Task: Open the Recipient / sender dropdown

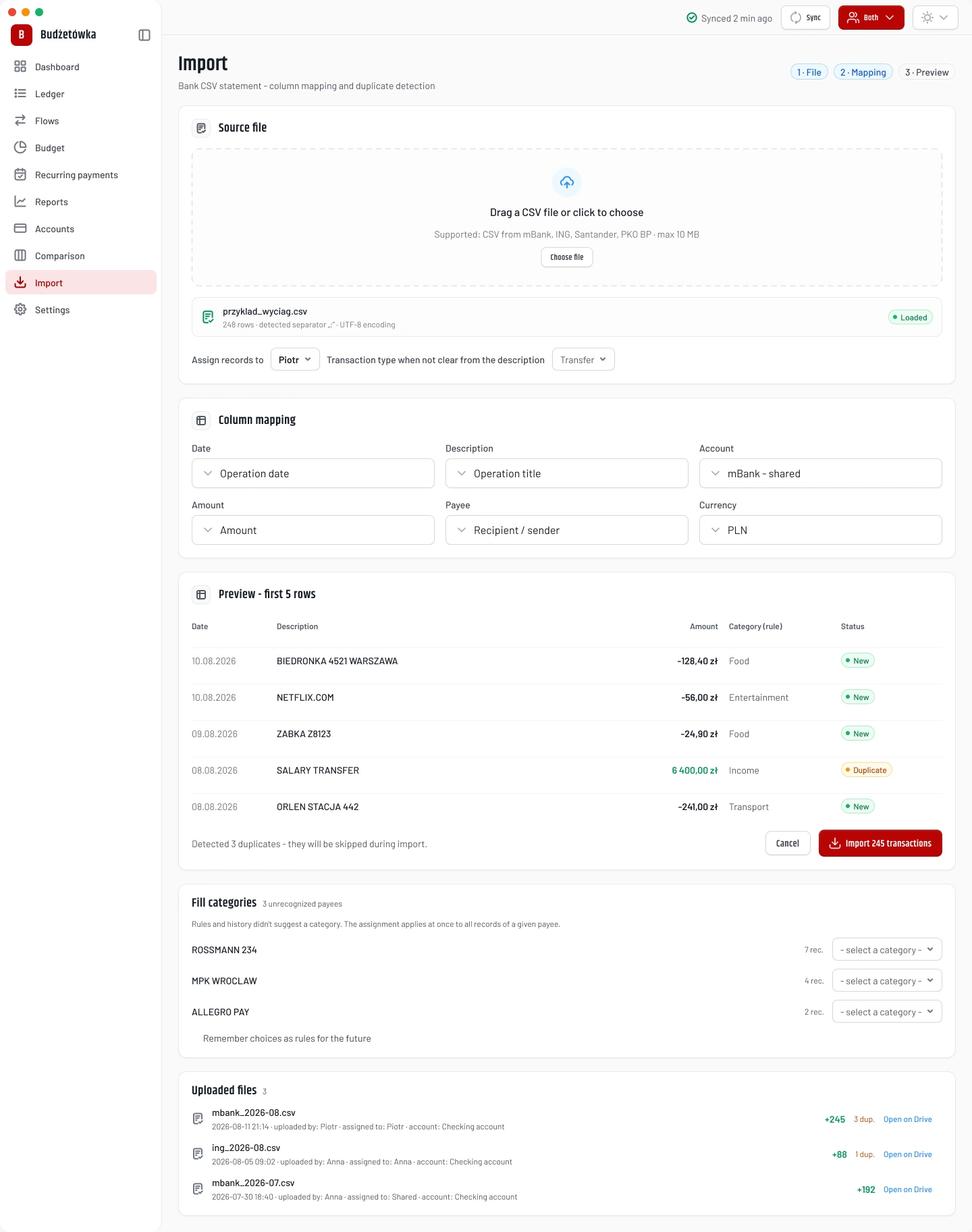Action: (x=567, y=530)
